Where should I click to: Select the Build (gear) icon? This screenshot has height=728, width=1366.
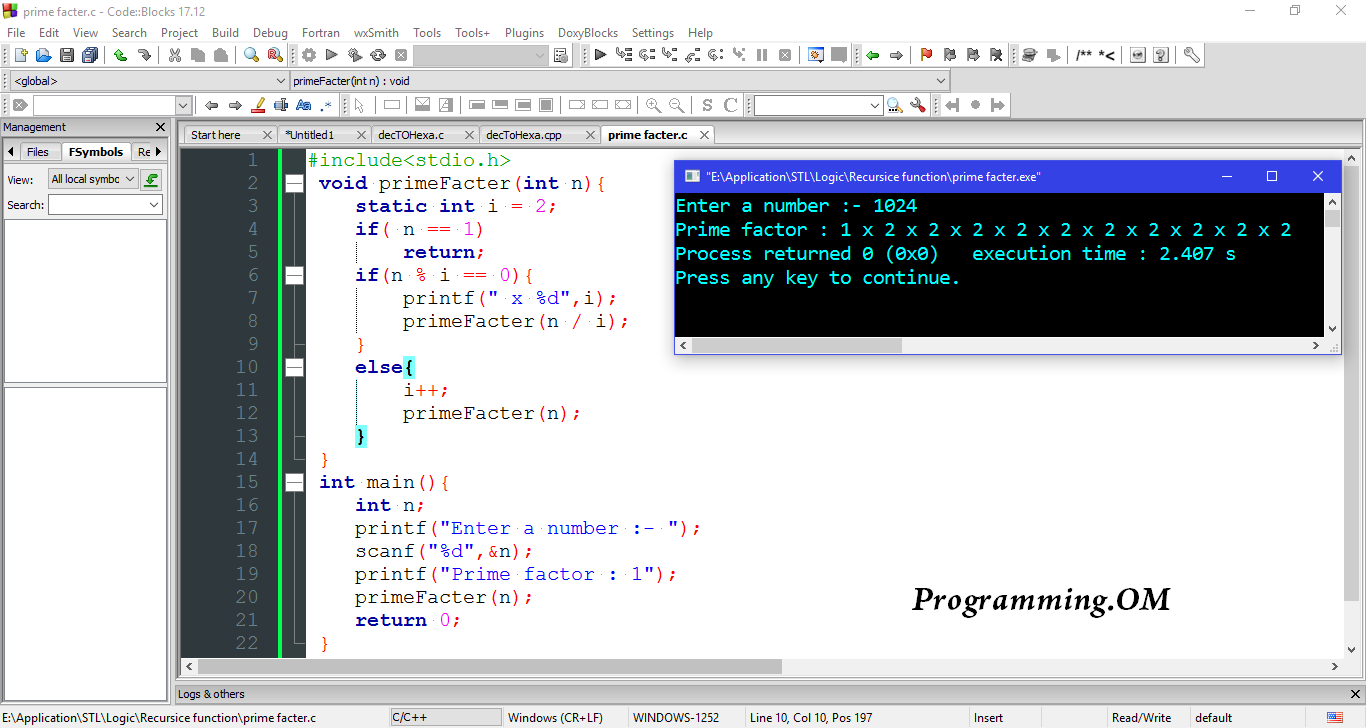(x=309, y=55)
